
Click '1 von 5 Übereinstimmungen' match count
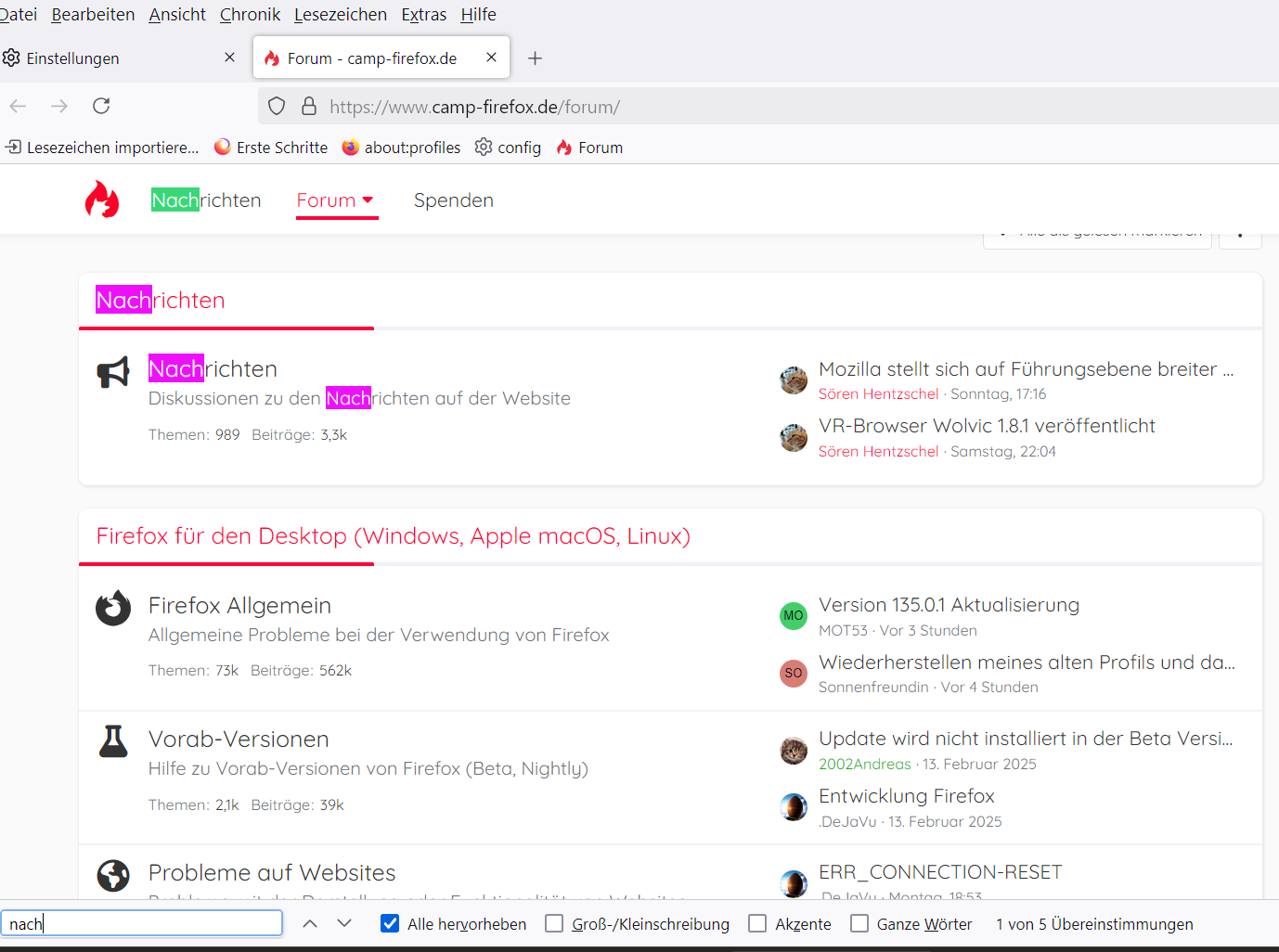[x=1094, y=924]
